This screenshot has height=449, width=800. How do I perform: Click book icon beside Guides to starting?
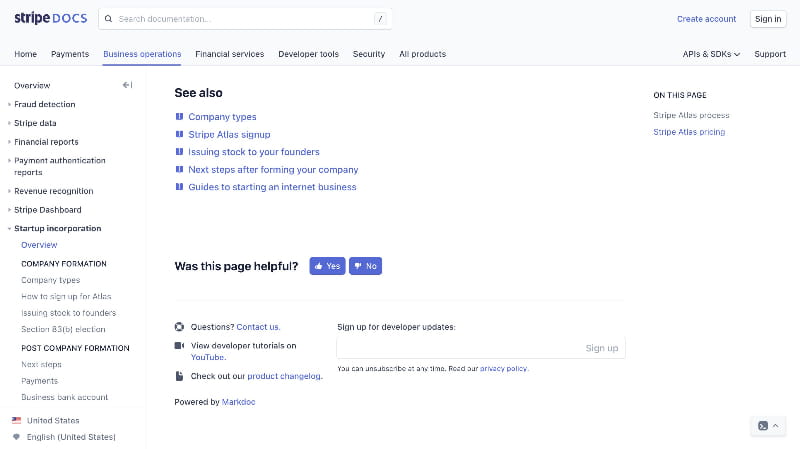coord(179,187)
